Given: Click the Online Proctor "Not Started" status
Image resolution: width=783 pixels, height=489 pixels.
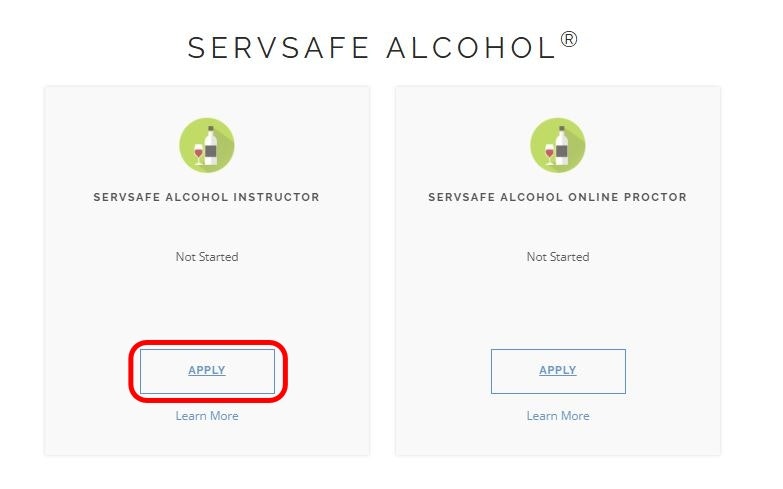Looking at the screenshot, I should point(558,257).
